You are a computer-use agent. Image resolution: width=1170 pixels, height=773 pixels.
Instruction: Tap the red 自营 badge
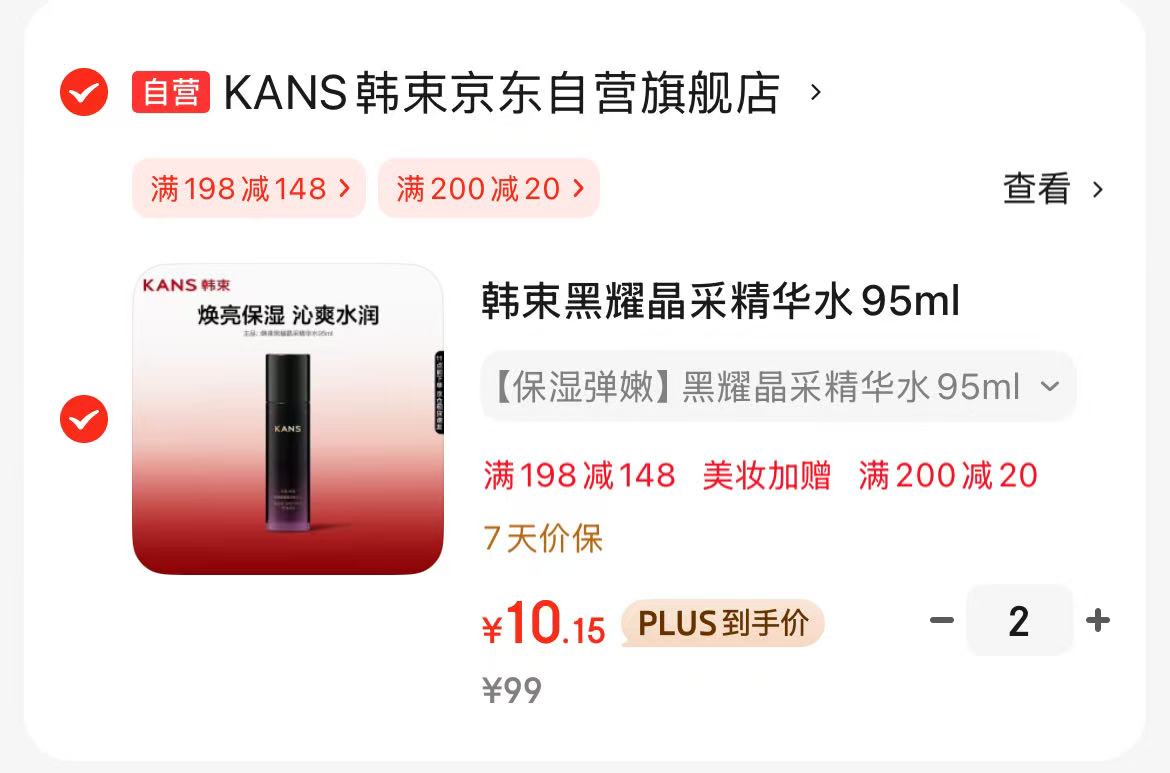(x=171, y=92)
